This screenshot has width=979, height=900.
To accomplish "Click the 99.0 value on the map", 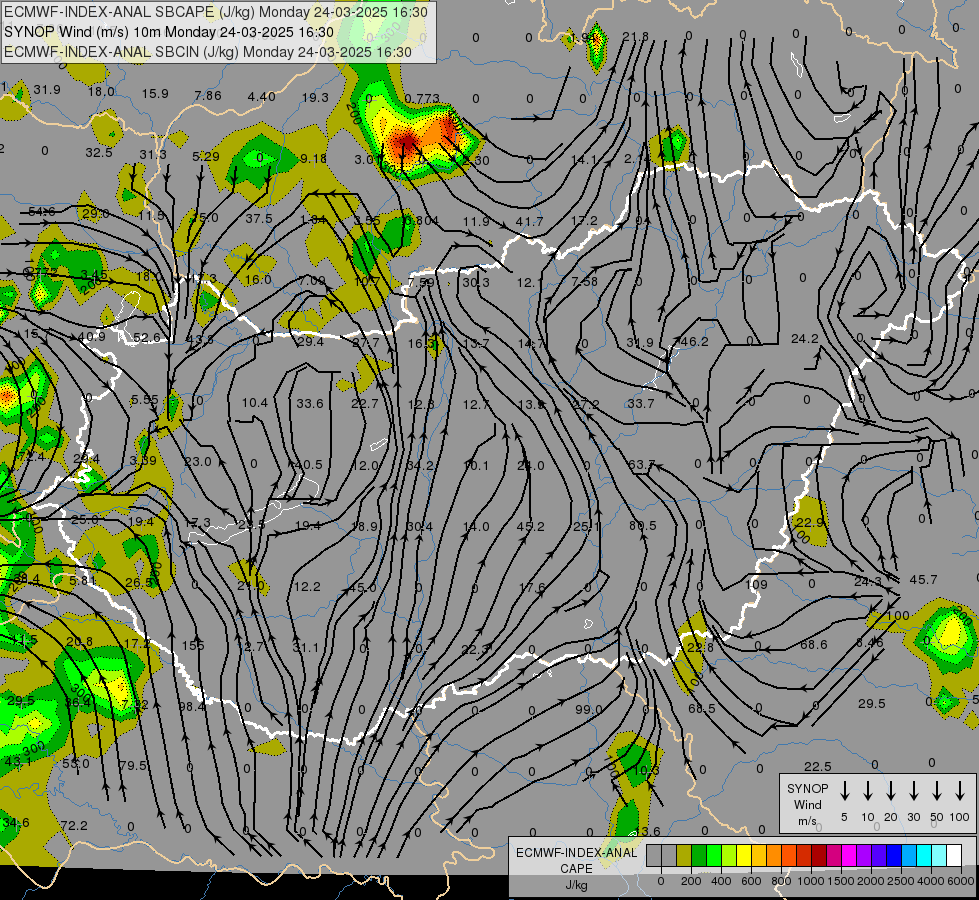I will [x=589, y=710].
